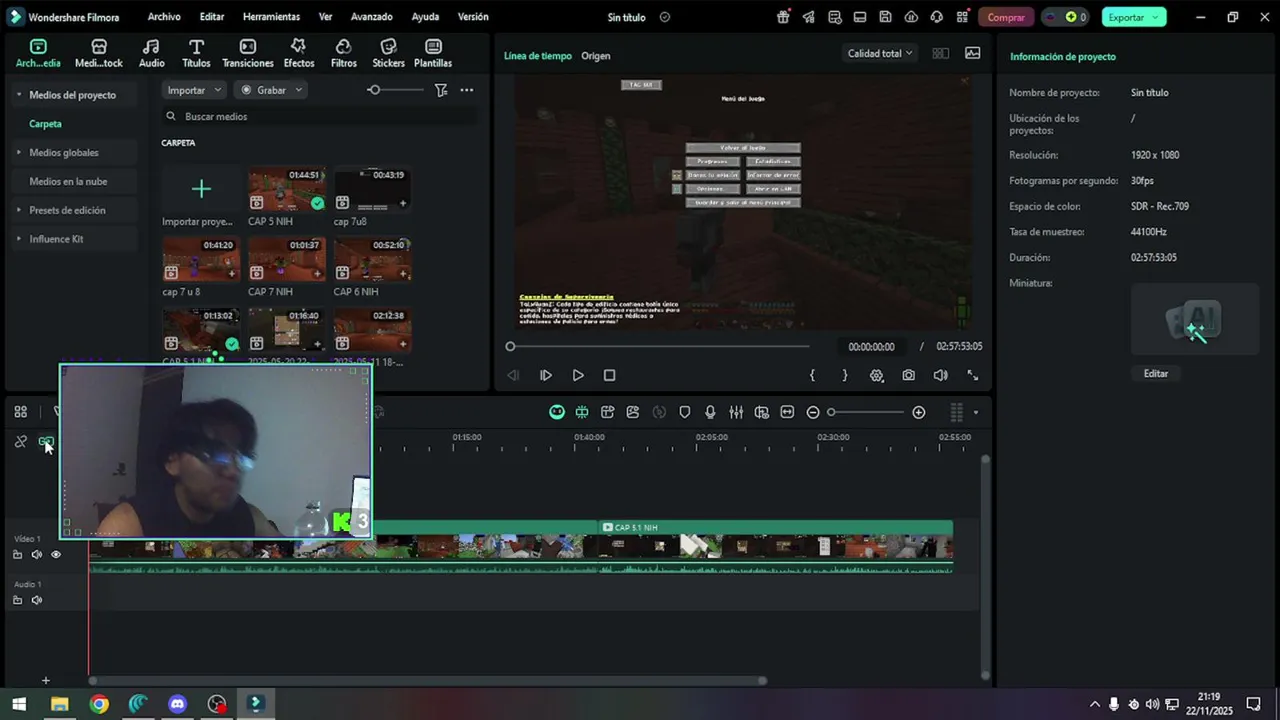Expand Medios globales section
Viewport: 1280px width, 720px height.
18,153
